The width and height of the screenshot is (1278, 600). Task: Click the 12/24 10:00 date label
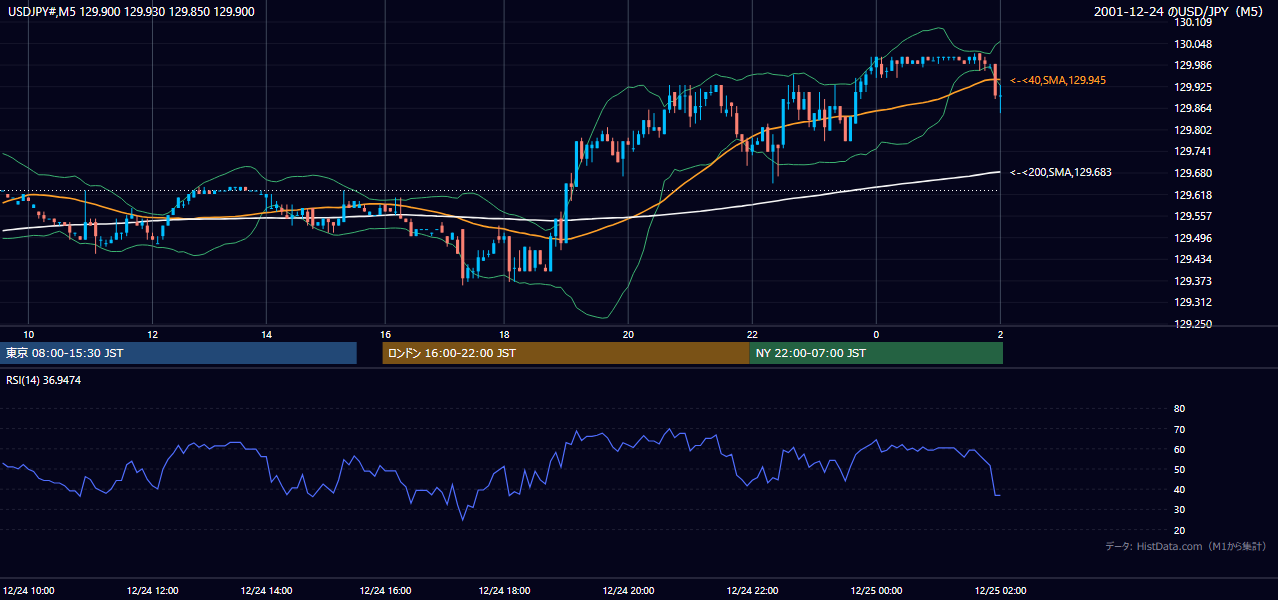pyautogui.click(x=27, y=592)
